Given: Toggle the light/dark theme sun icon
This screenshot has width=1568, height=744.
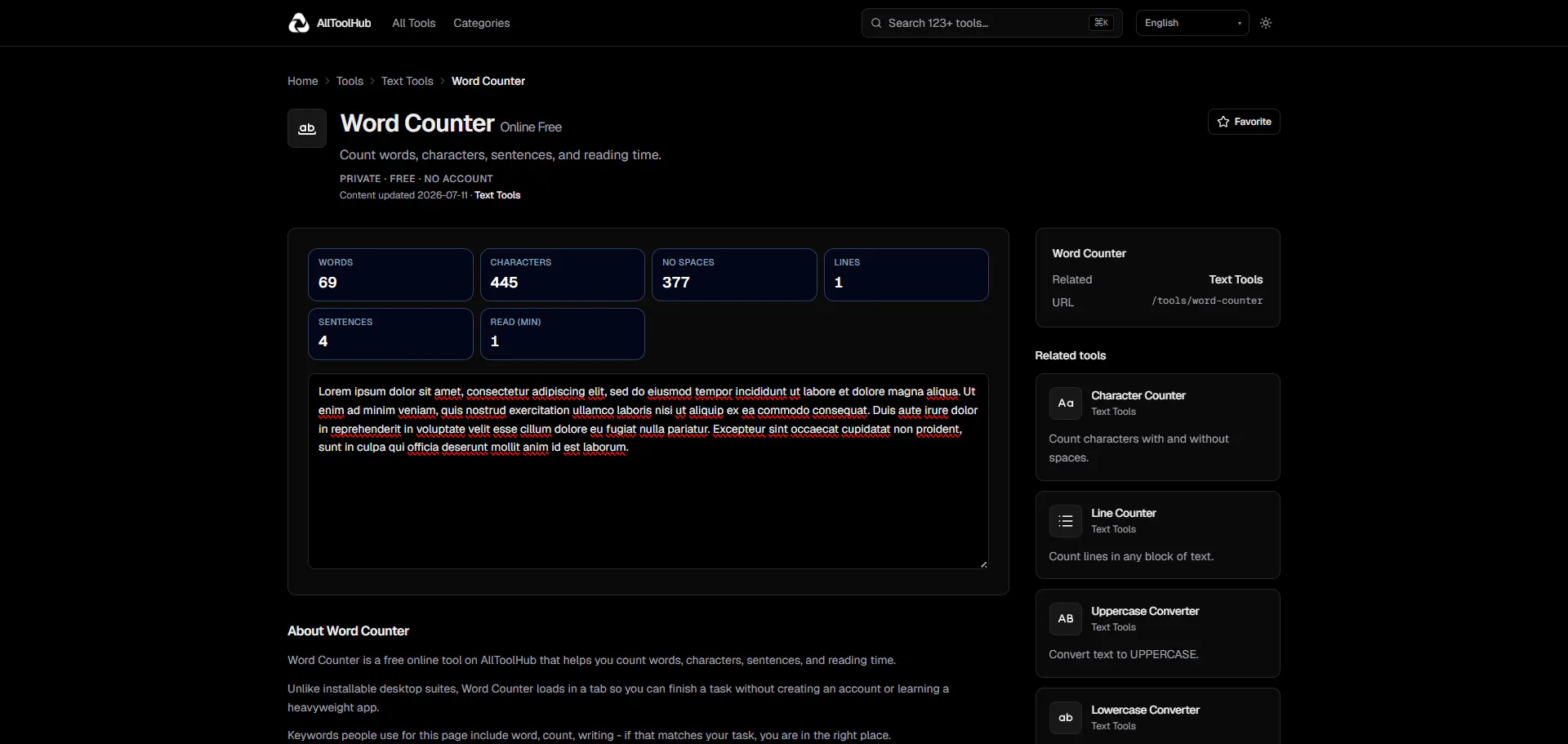Looking at the screenshot, I should point(1266,23).
